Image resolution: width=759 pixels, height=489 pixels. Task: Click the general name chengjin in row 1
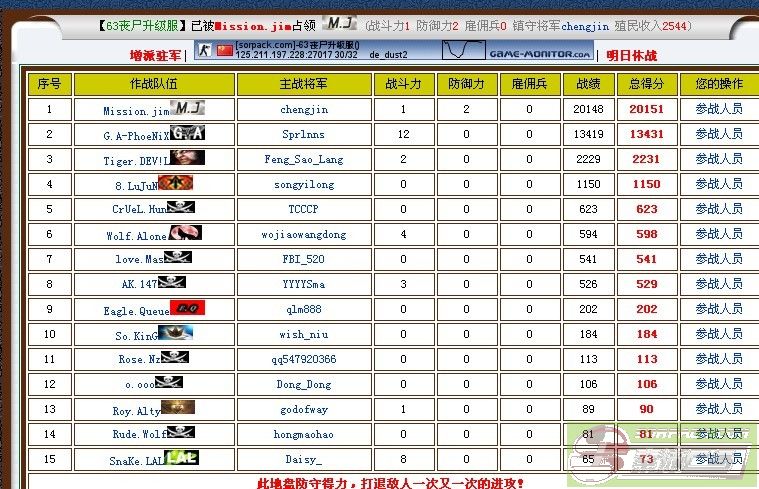tap(304, 109)
